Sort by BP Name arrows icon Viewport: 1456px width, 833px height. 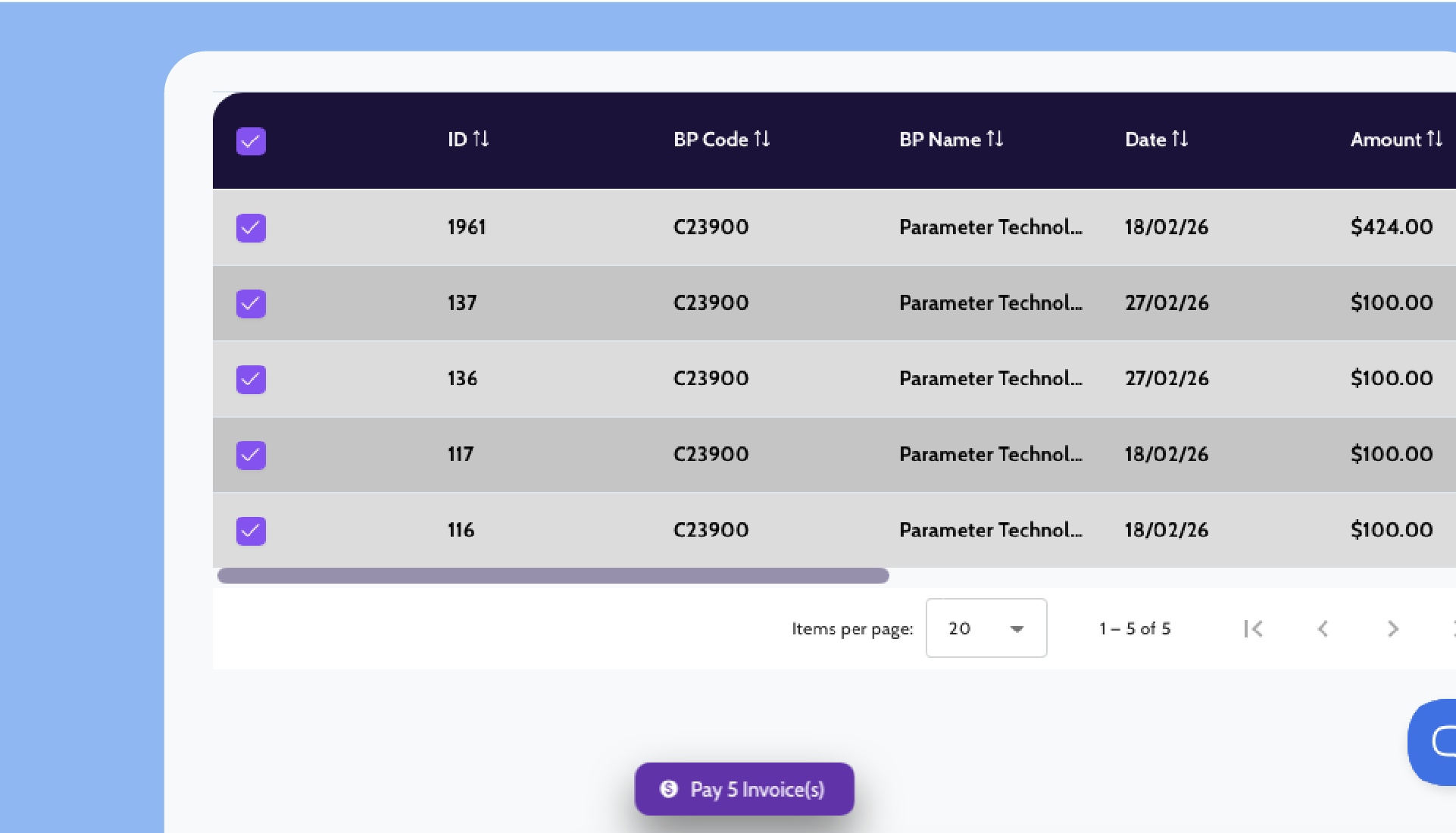click(995, 139)
